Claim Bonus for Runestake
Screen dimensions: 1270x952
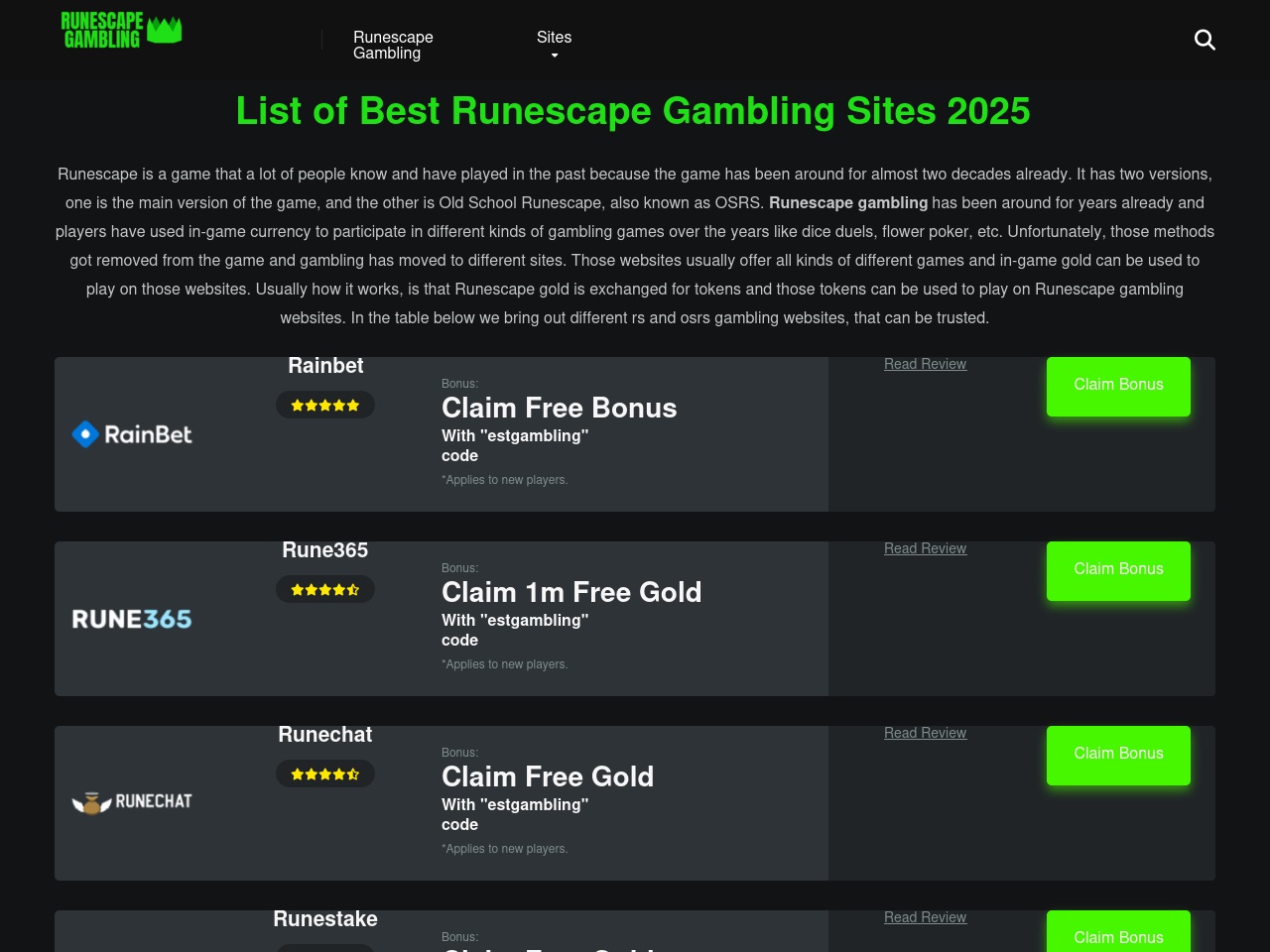pos(1118,931)
